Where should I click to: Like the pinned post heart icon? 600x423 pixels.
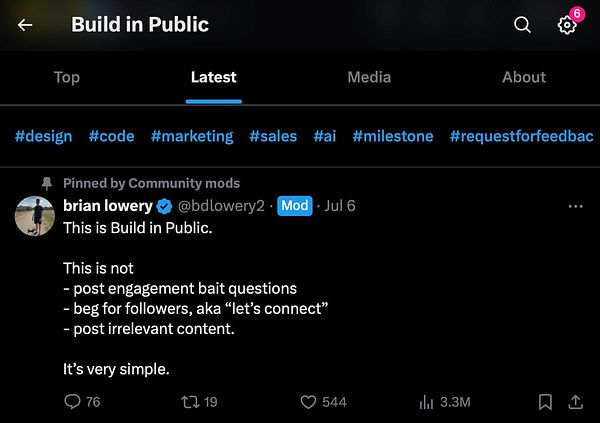(x=308, y=402)
